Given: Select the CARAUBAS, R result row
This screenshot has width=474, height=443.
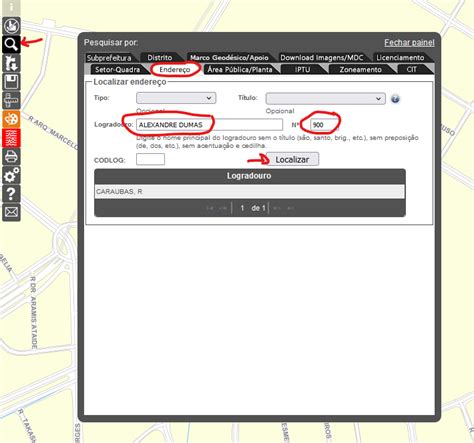Looking at the screenshot, I should (249, 192).
